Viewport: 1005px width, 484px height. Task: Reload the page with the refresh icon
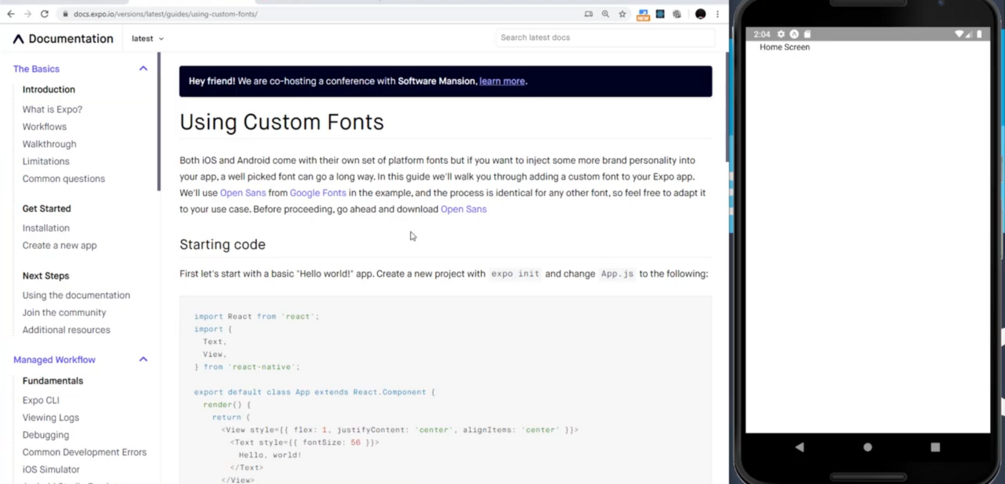44,13
